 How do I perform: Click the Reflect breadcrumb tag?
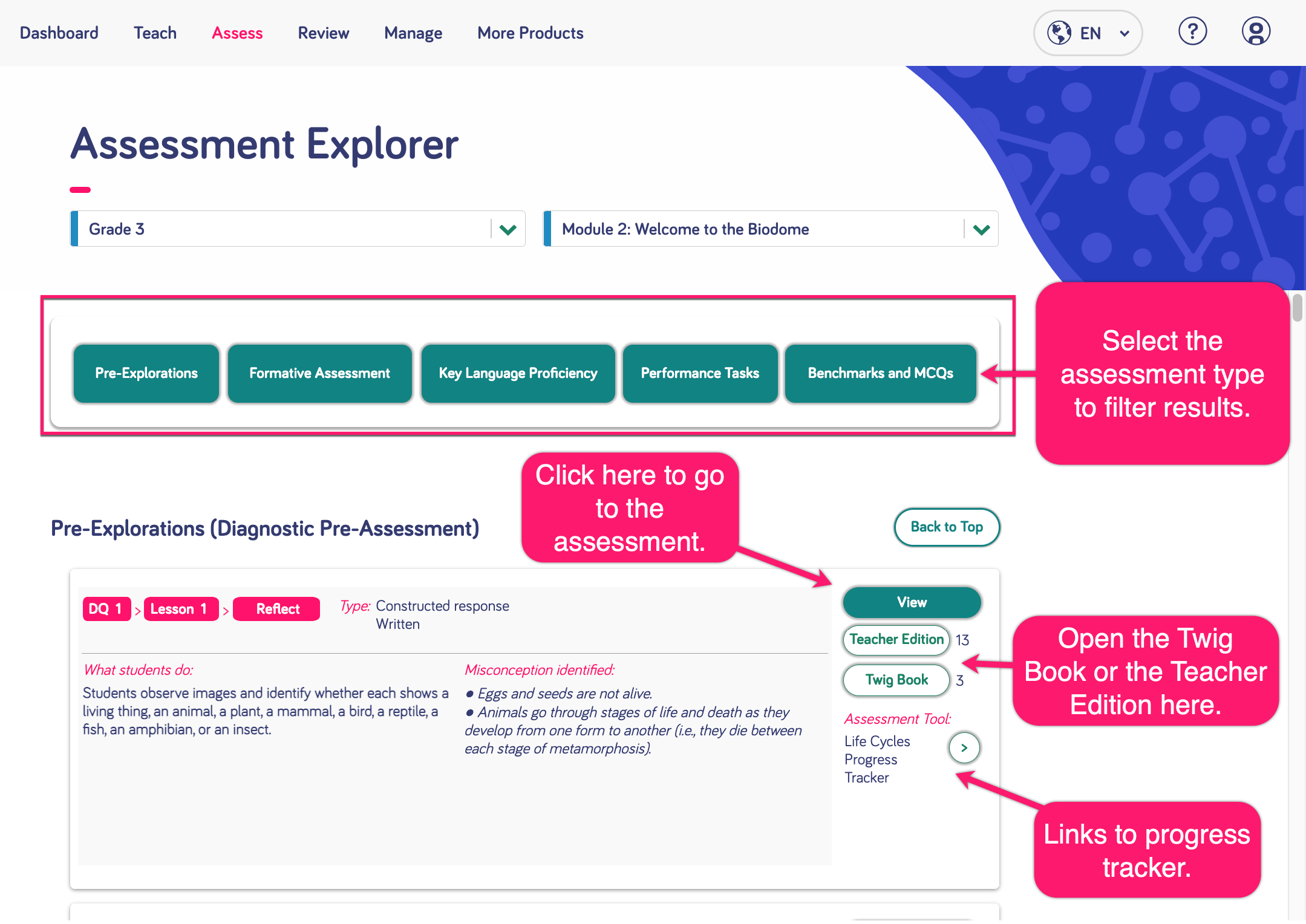coord(277,609)
